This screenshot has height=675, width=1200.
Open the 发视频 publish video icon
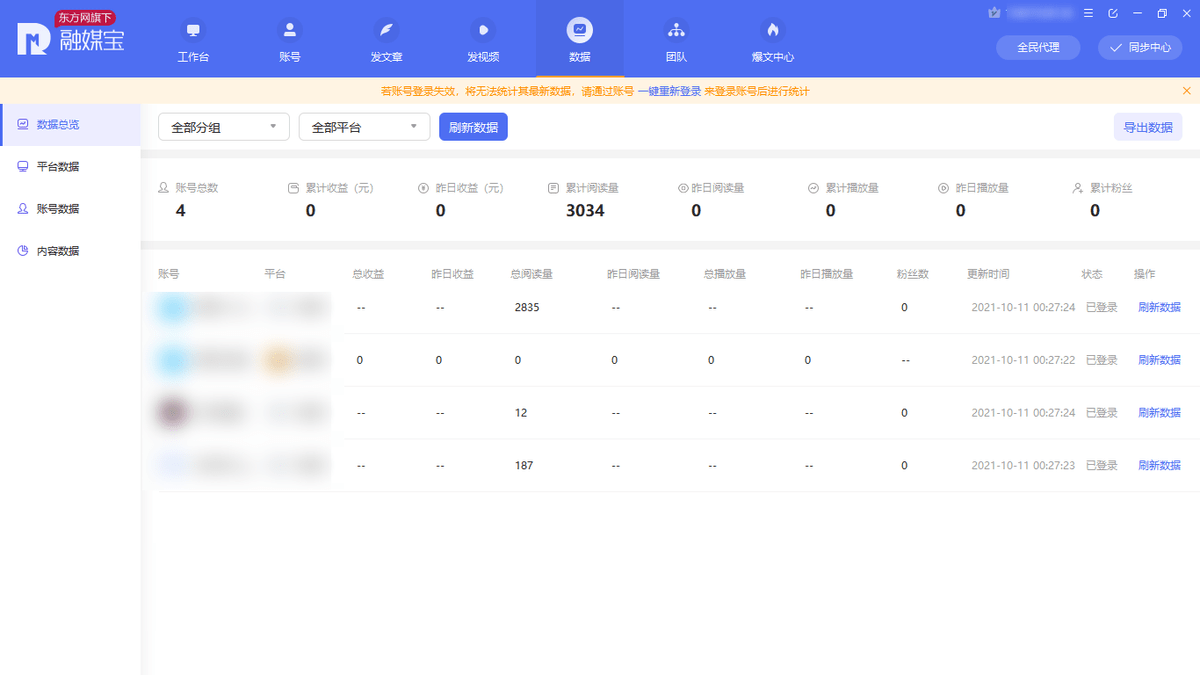coord(483,30)
